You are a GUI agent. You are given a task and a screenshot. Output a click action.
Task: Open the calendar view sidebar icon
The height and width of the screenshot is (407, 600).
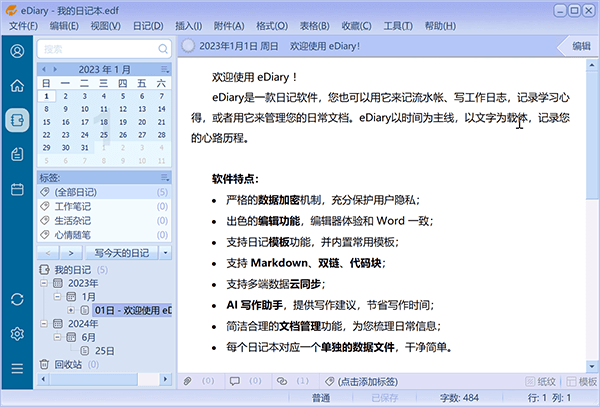click(17, 189)
